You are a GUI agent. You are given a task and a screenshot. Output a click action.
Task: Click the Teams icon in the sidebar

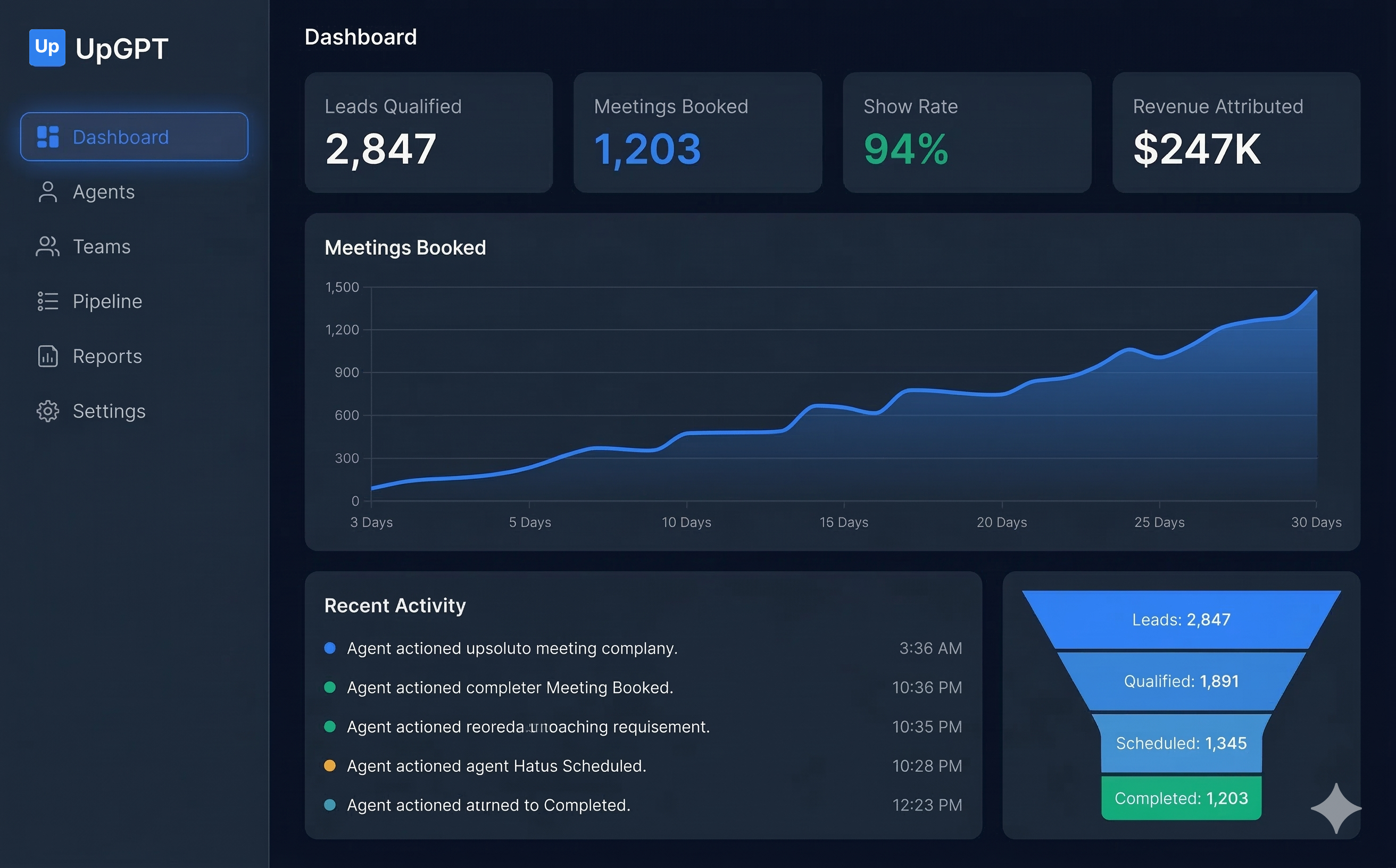tap(47, 246)
